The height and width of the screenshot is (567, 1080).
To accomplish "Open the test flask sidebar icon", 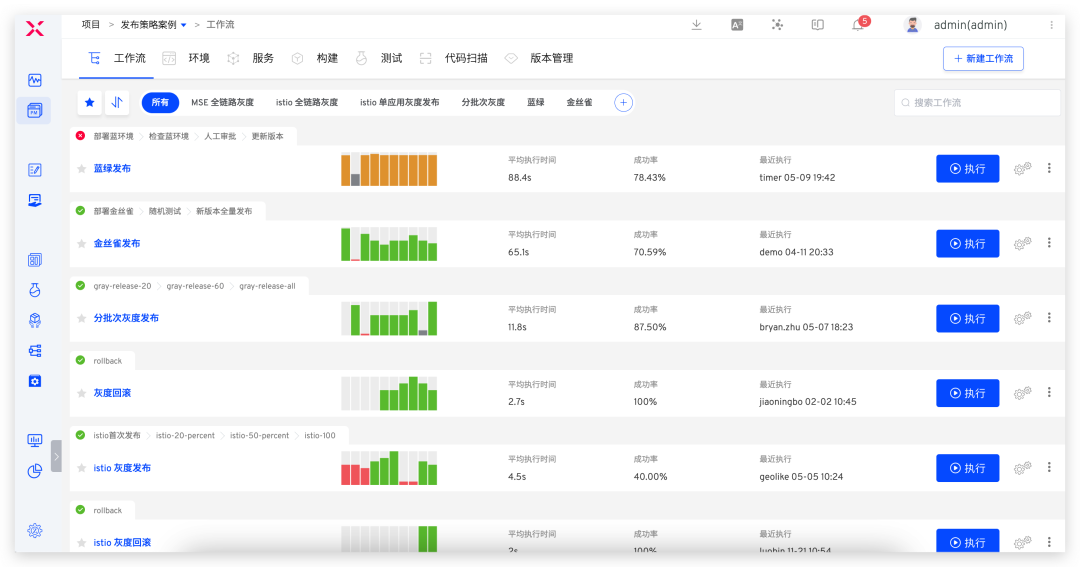I will pyautogui.click(x=34, y=290).
